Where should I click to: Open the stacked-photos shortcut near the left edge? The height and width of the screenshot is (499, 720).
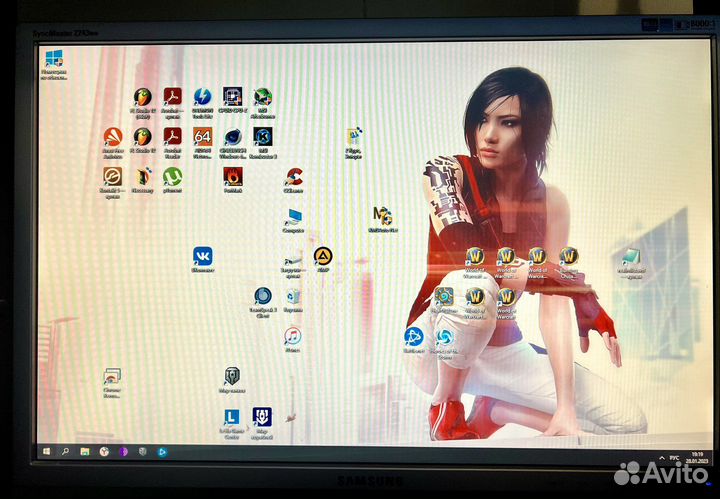(112, 376)
